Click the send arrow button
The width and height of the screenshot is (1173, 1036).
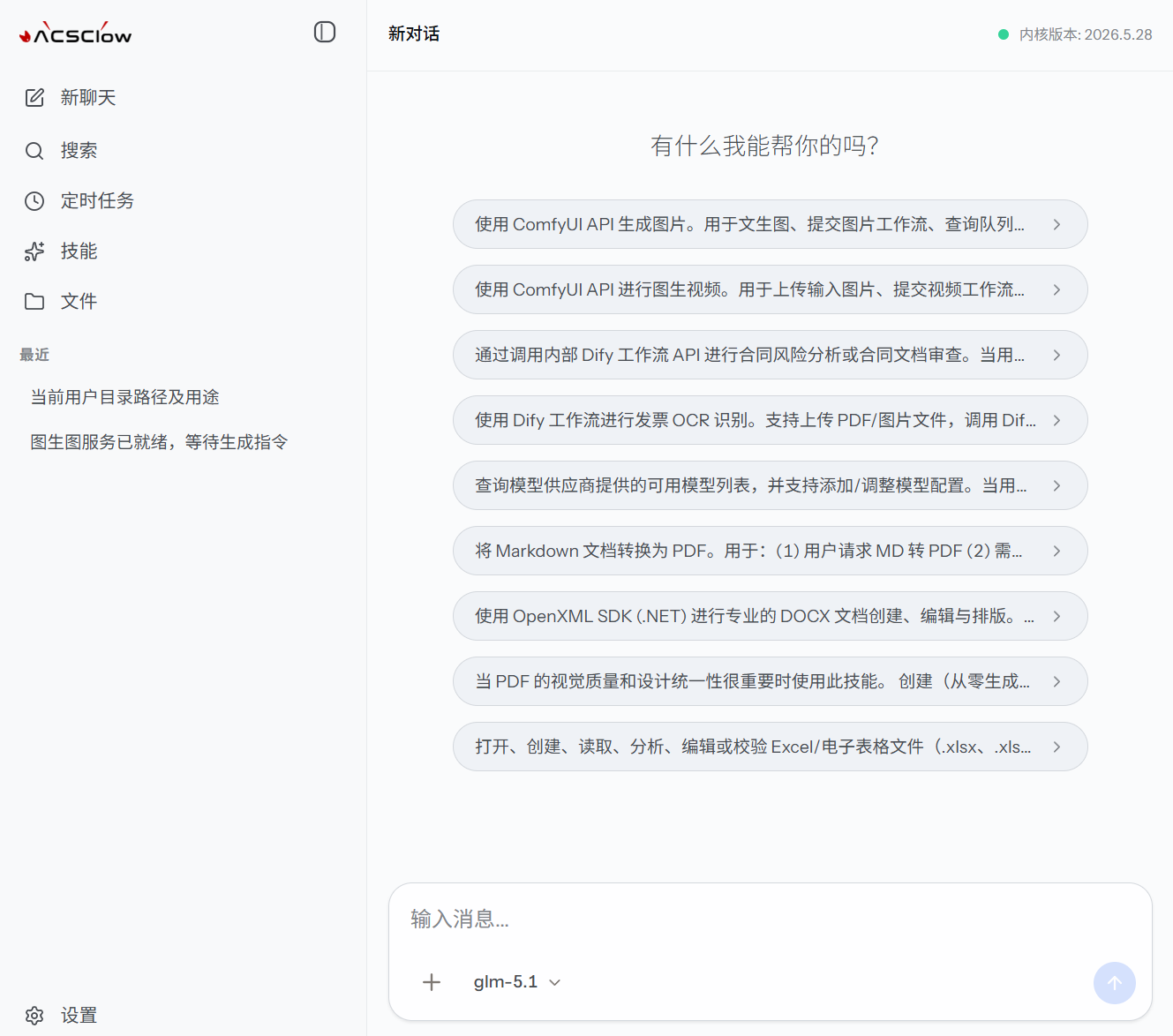1115,983
